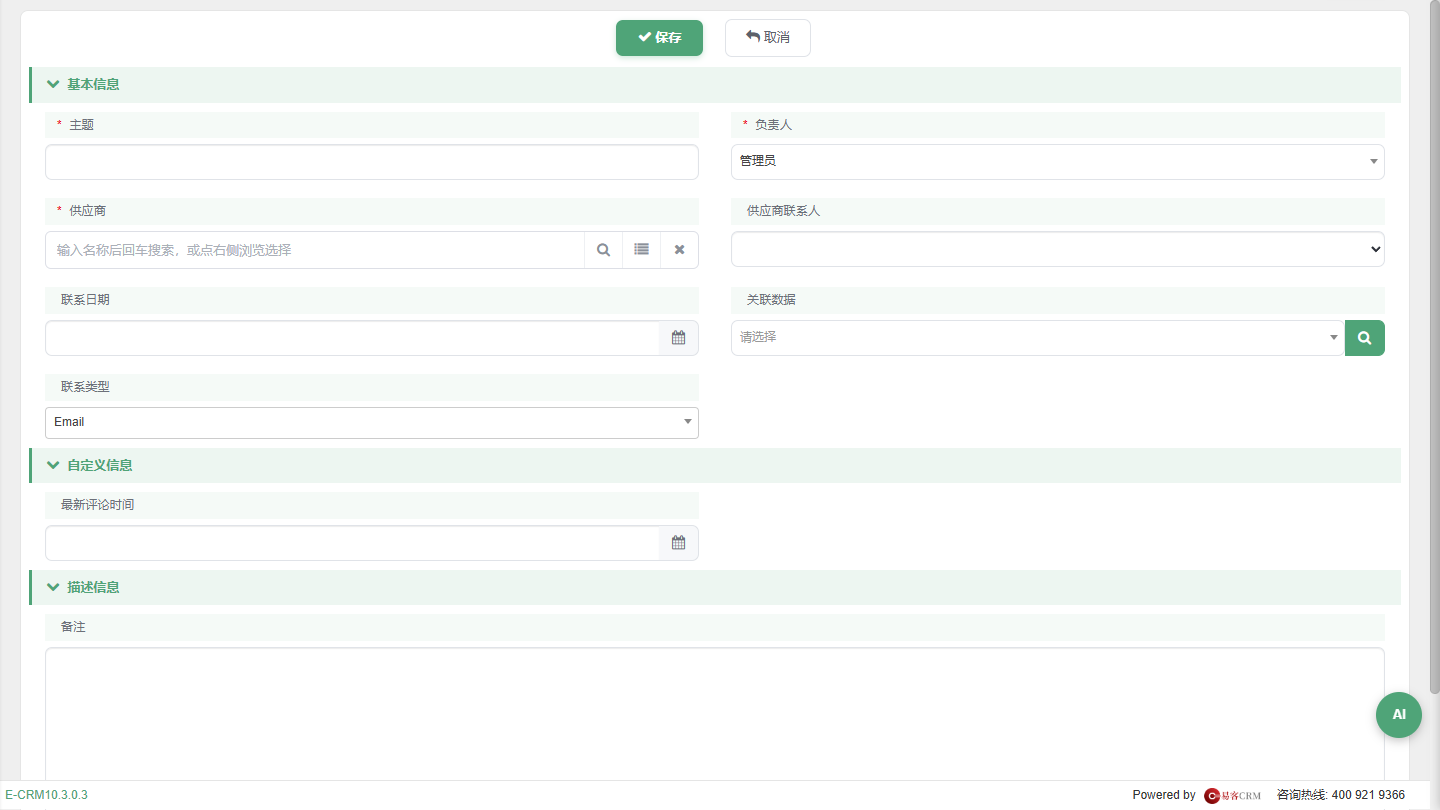Click the 易客CRM logo in footer
This screenshot has width=1440, height=810.
[x=1232, y=795]
